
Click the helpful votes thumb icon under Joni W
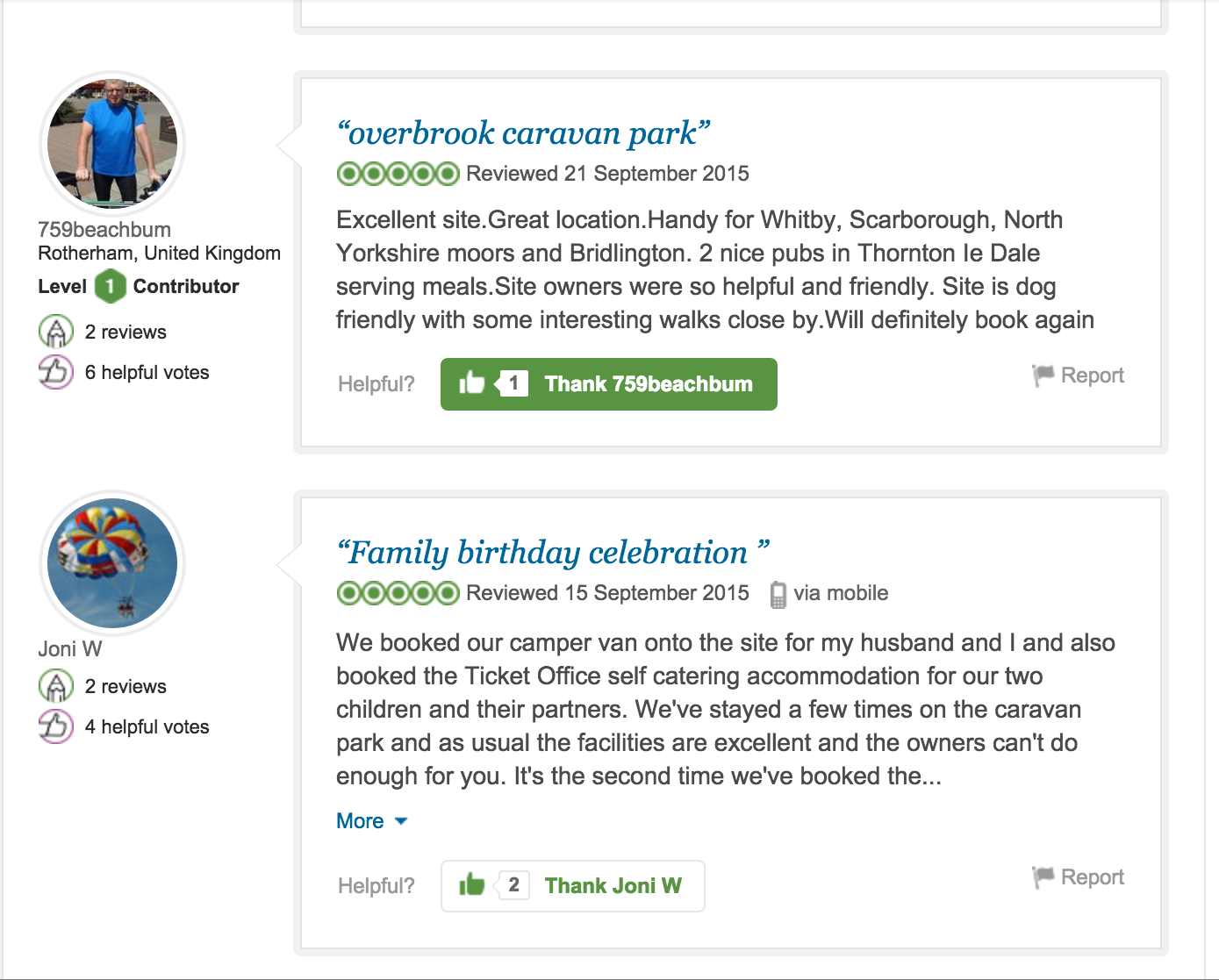(55, 726)
